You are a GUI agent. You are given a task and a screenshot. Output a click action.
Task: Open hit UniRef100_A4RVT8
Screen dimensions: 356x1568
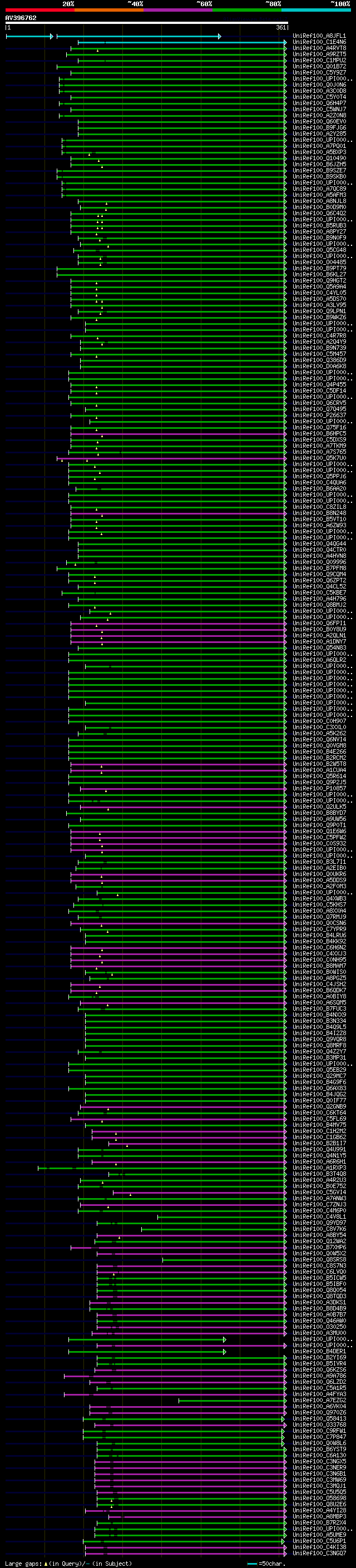[x=319, y=48]
